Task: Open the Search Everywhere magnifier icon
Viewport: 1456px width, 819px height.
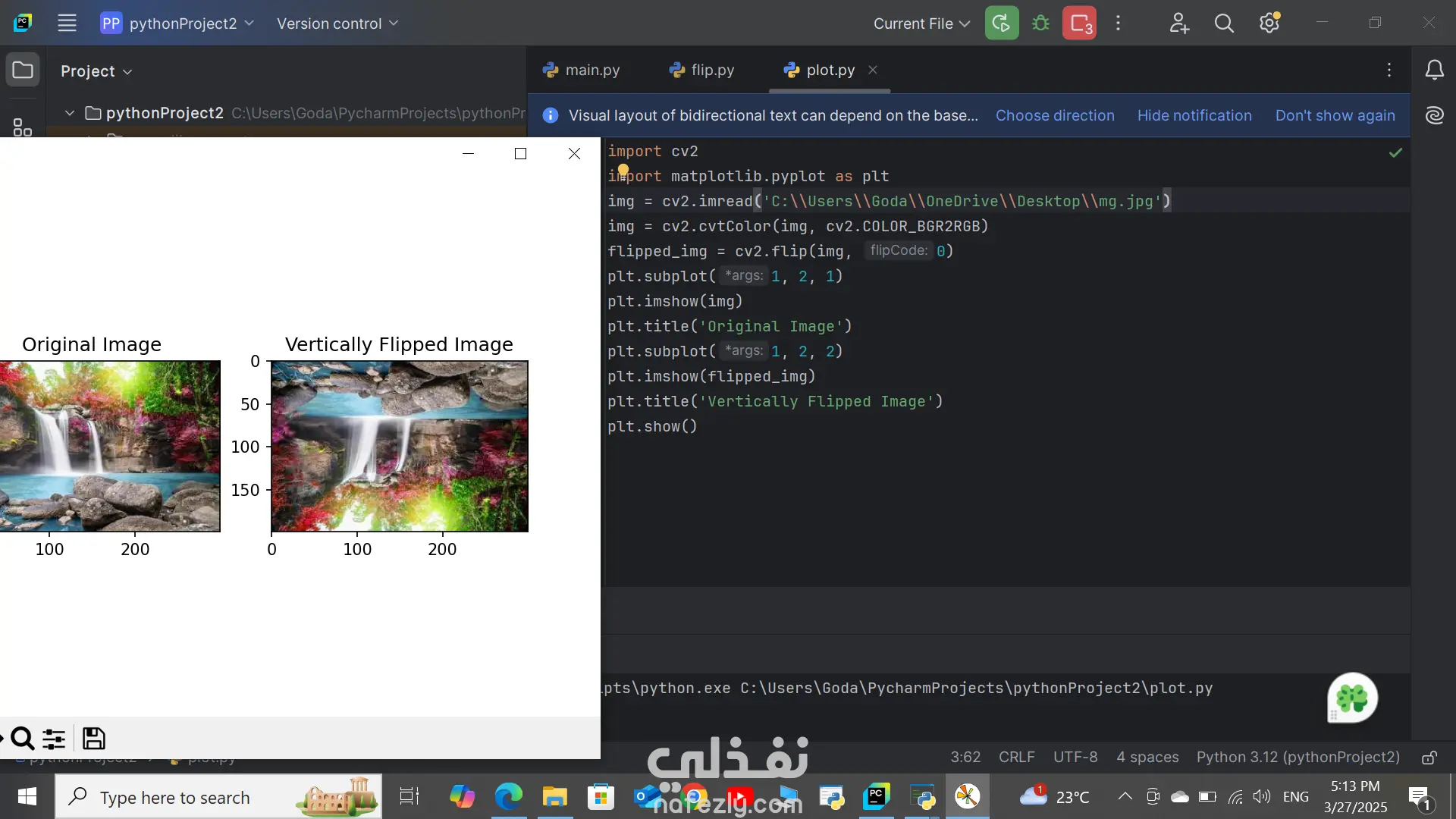Action: 1224,24
